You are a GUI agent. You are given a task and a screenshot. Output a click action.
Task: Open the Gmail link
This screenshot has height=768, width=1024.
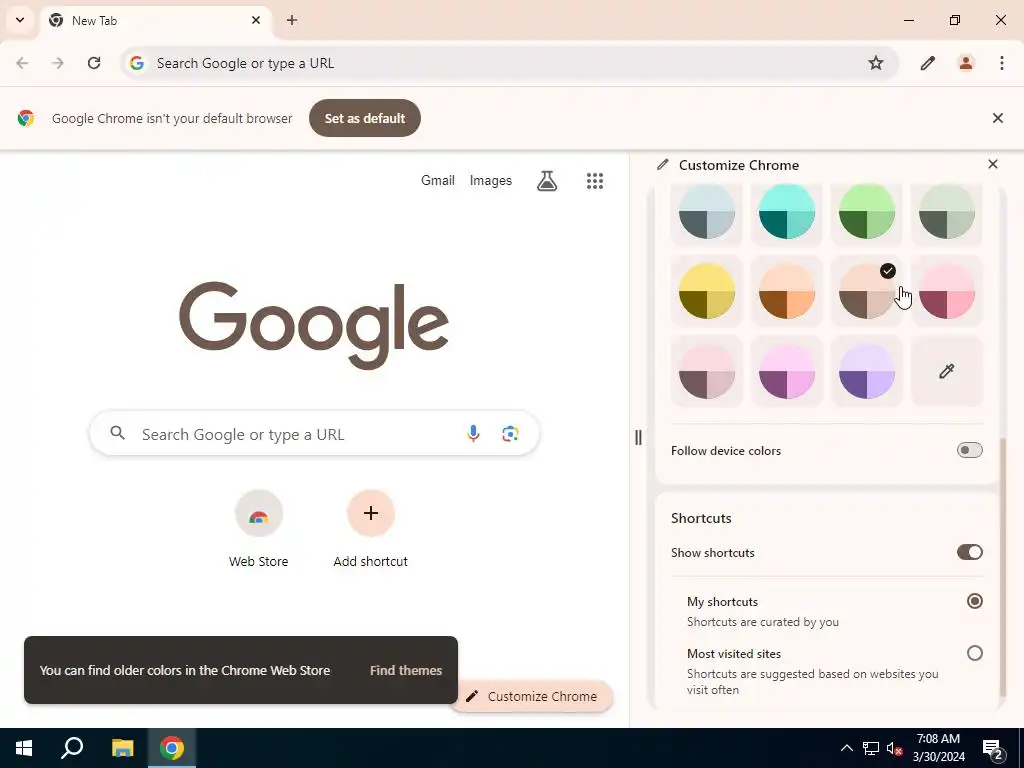click(x=438, y=180)
